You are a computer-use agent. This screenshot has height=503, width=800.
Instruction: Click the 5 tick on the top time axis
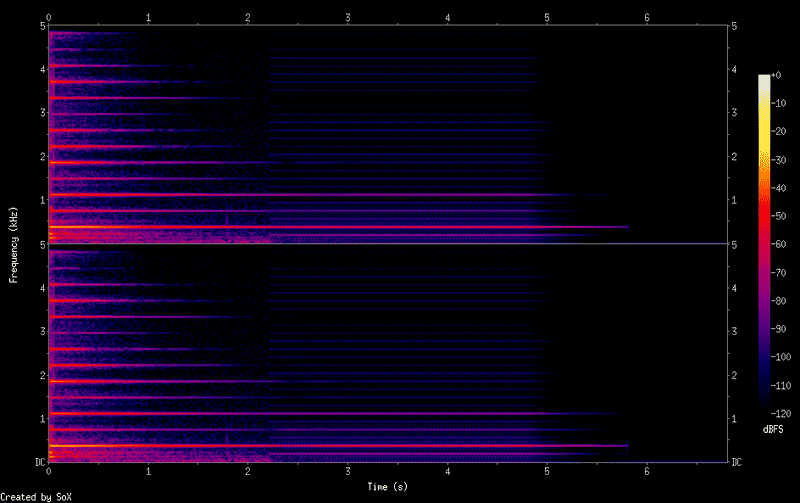pos(547,17)
